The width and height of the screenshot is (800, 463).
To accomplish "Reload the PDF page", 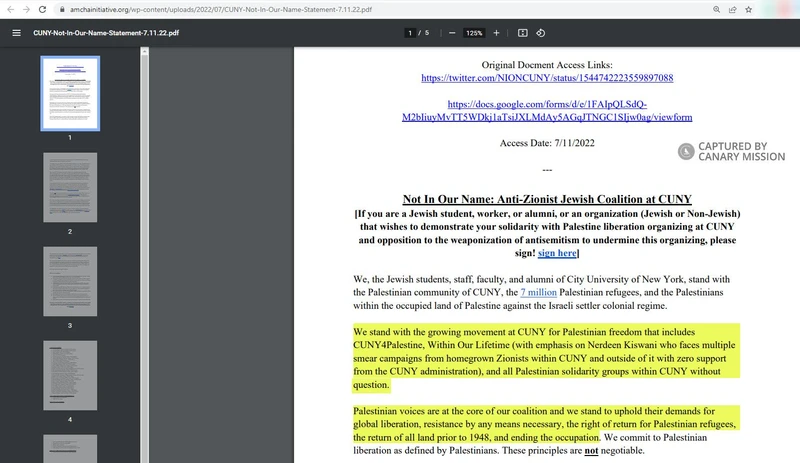I will tap(42, 9).
